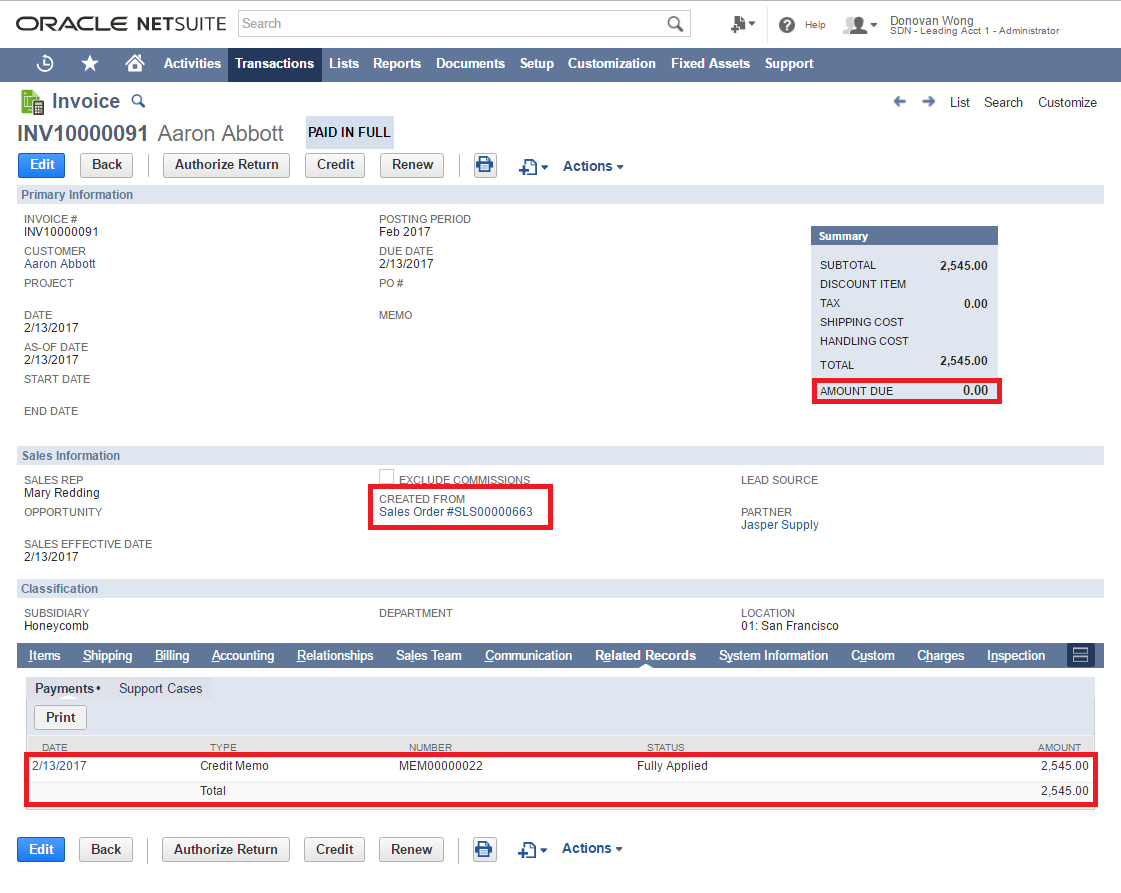This screenshot has width=1121, height=893.
Task: Open the Lists menu
Action: point(344,64)
